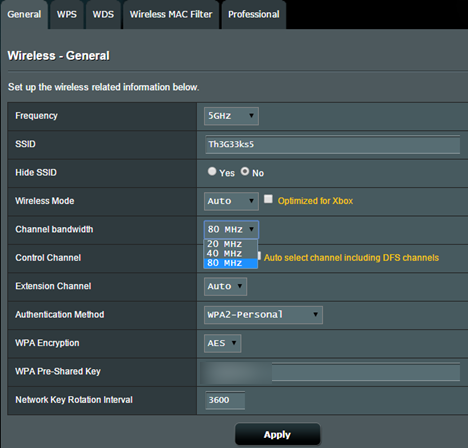Click the SSID label
Screen dimensions: 468x448
click(25, 144)
